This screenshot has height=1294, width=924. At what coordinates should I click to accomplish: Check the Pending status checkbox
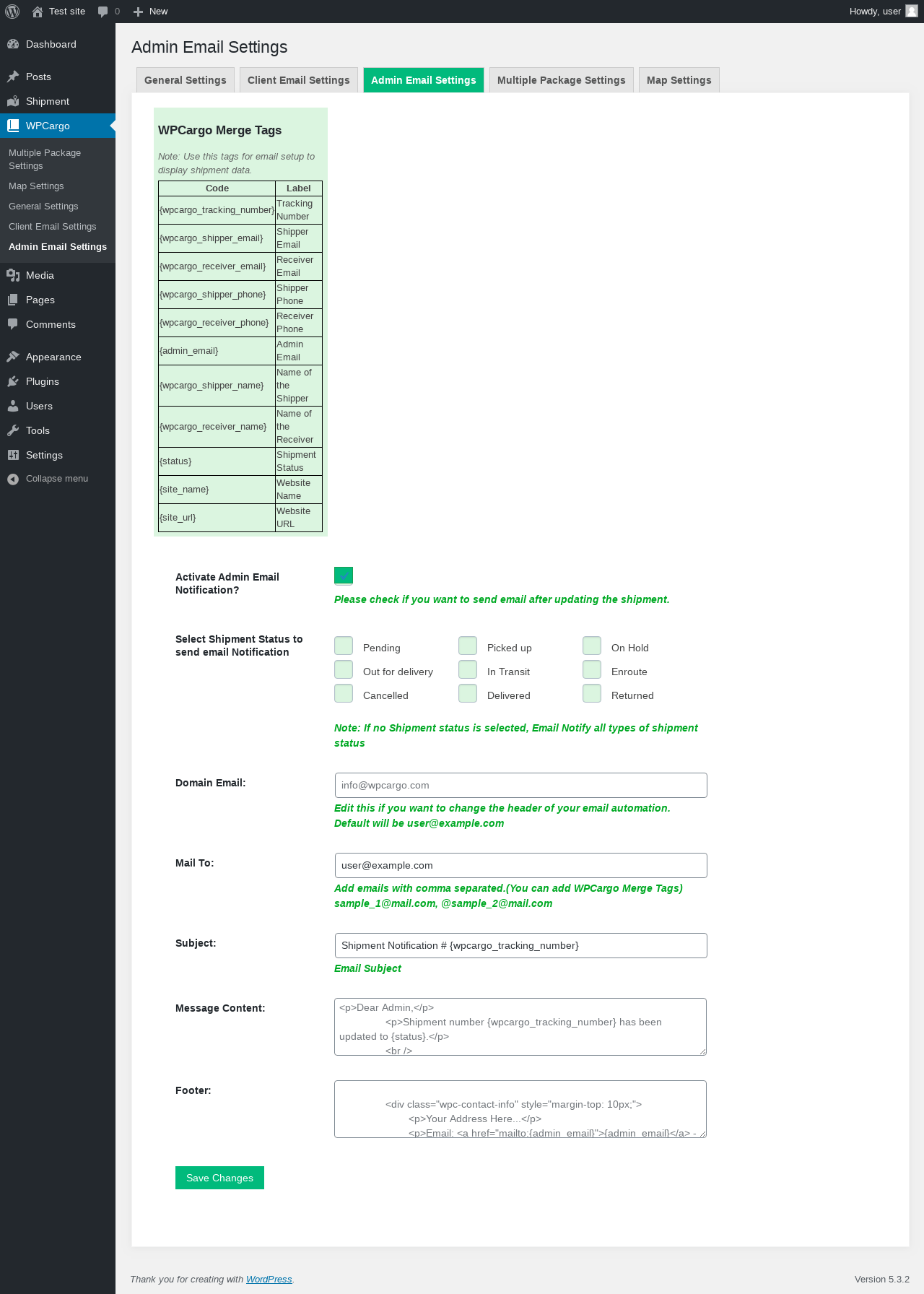[344, 646]
